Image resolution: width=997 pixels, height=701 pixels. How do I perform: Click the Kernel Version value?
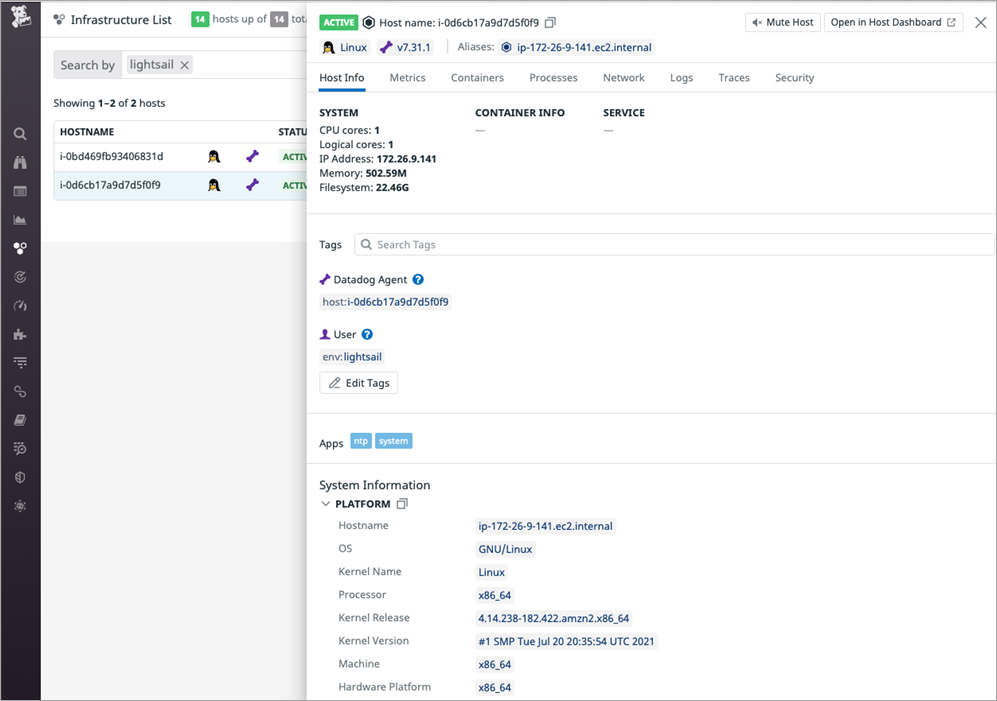click(567, 641)
